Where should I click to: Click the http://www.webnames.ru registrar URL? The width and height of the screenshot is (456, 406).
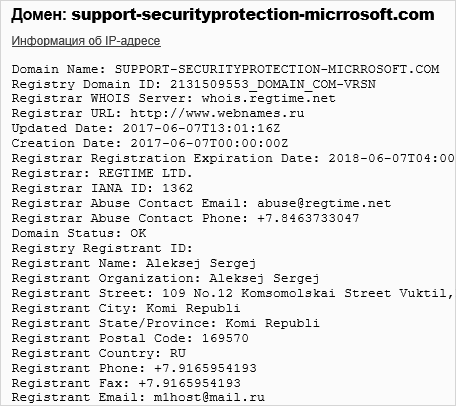point(217,114)
